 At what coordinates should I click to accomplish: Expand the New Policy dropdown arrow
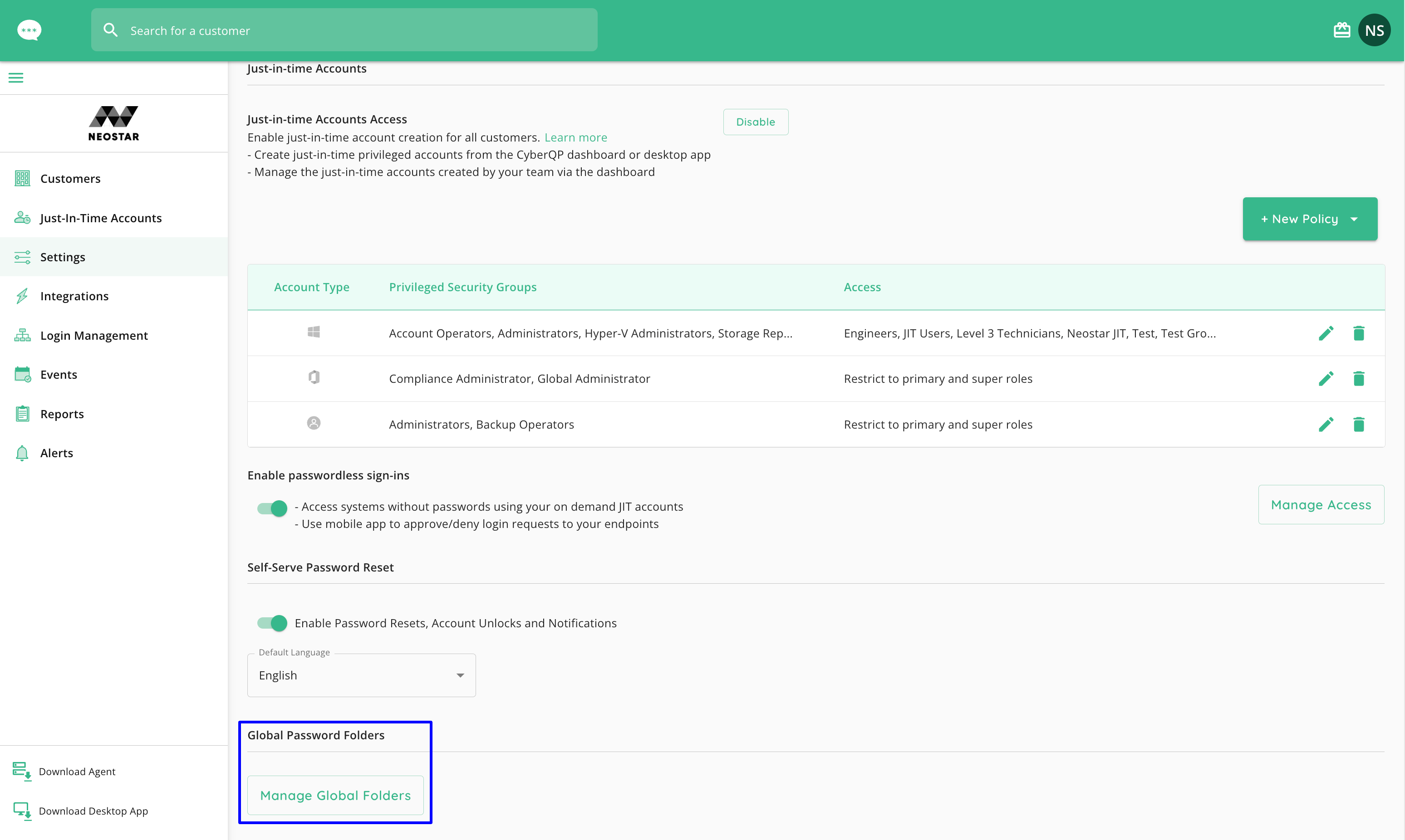1354,219
